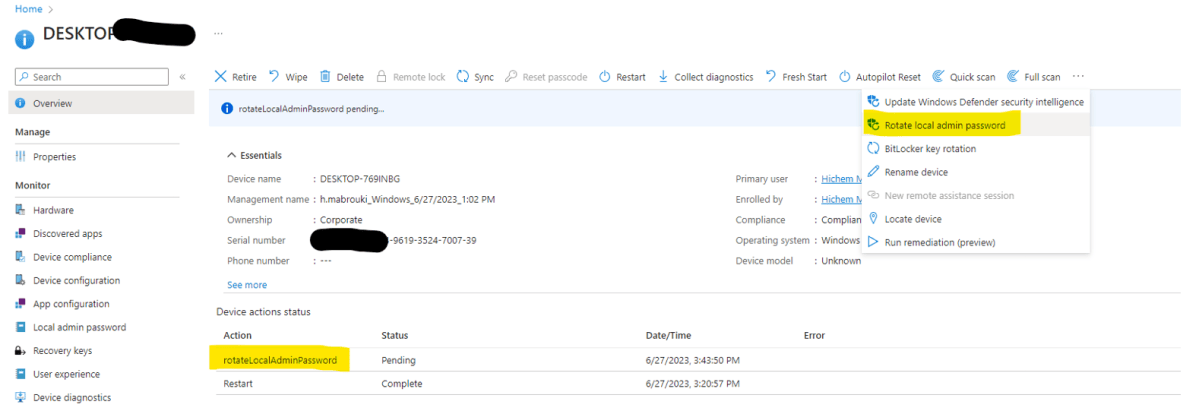1199x411 pixels.
Task: Click the Complete status cell
Action: pos(401,383)
